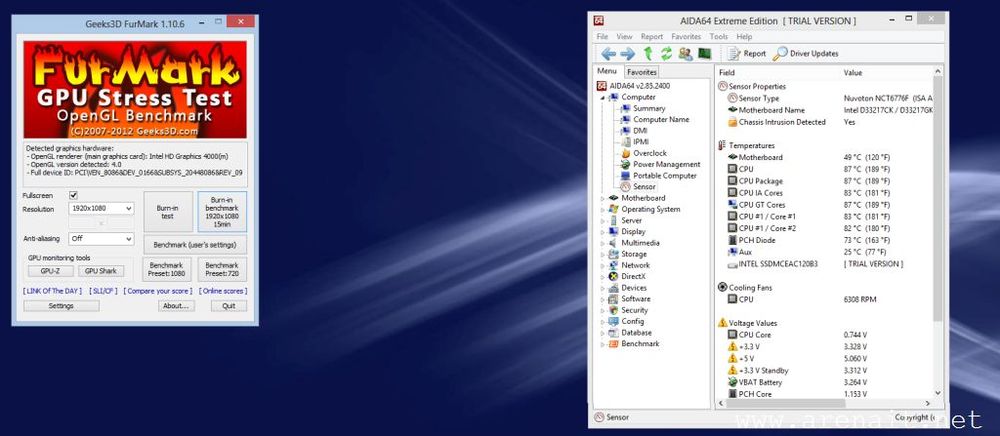Click the users icon in AIDA64 toolbar

pyautogui.click(x=685, y=53)
